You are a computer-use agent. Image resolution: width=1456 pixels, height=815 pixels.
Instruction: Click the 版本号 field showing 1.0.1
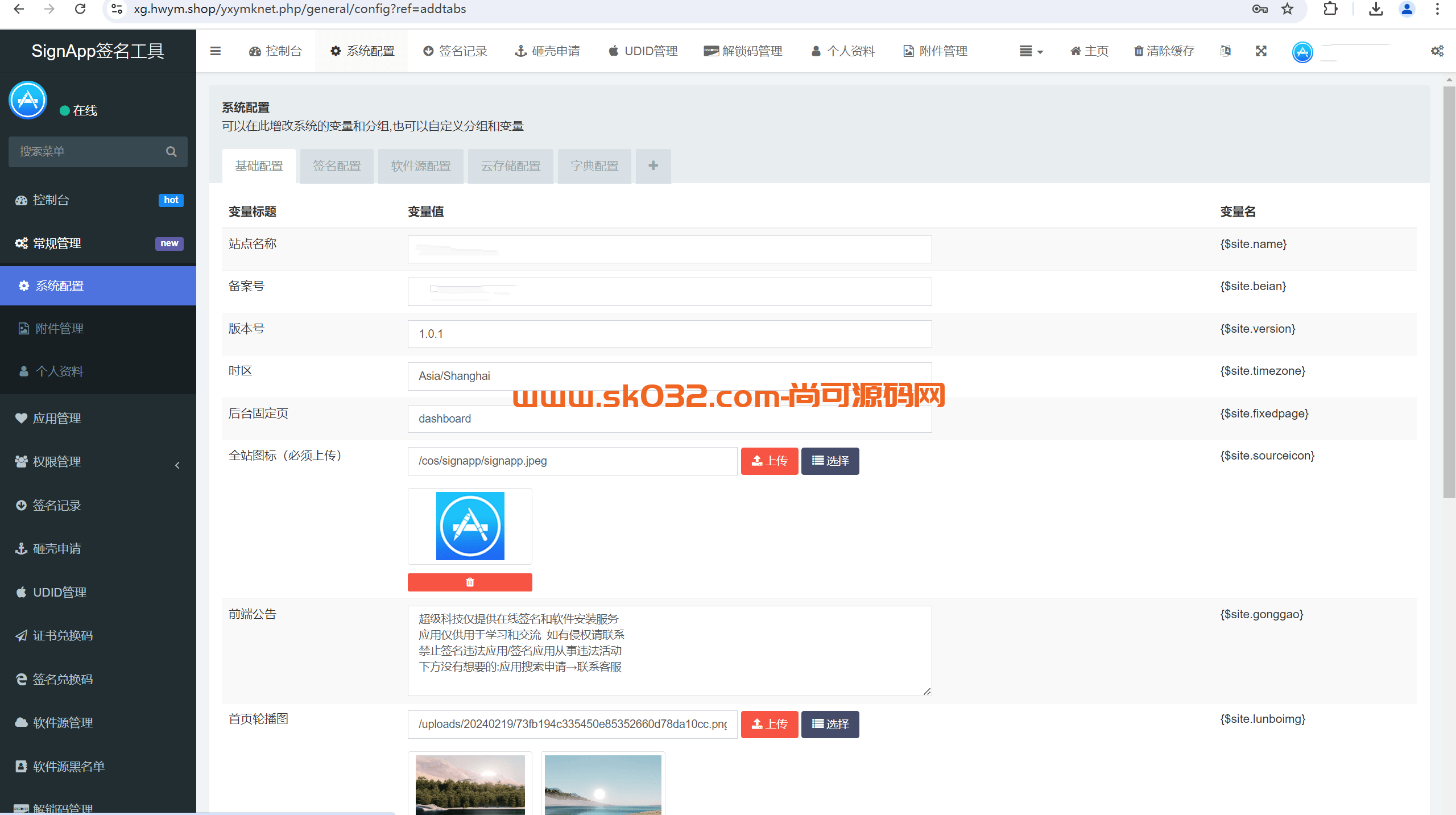pyautogui.click(x=669, y=334)
